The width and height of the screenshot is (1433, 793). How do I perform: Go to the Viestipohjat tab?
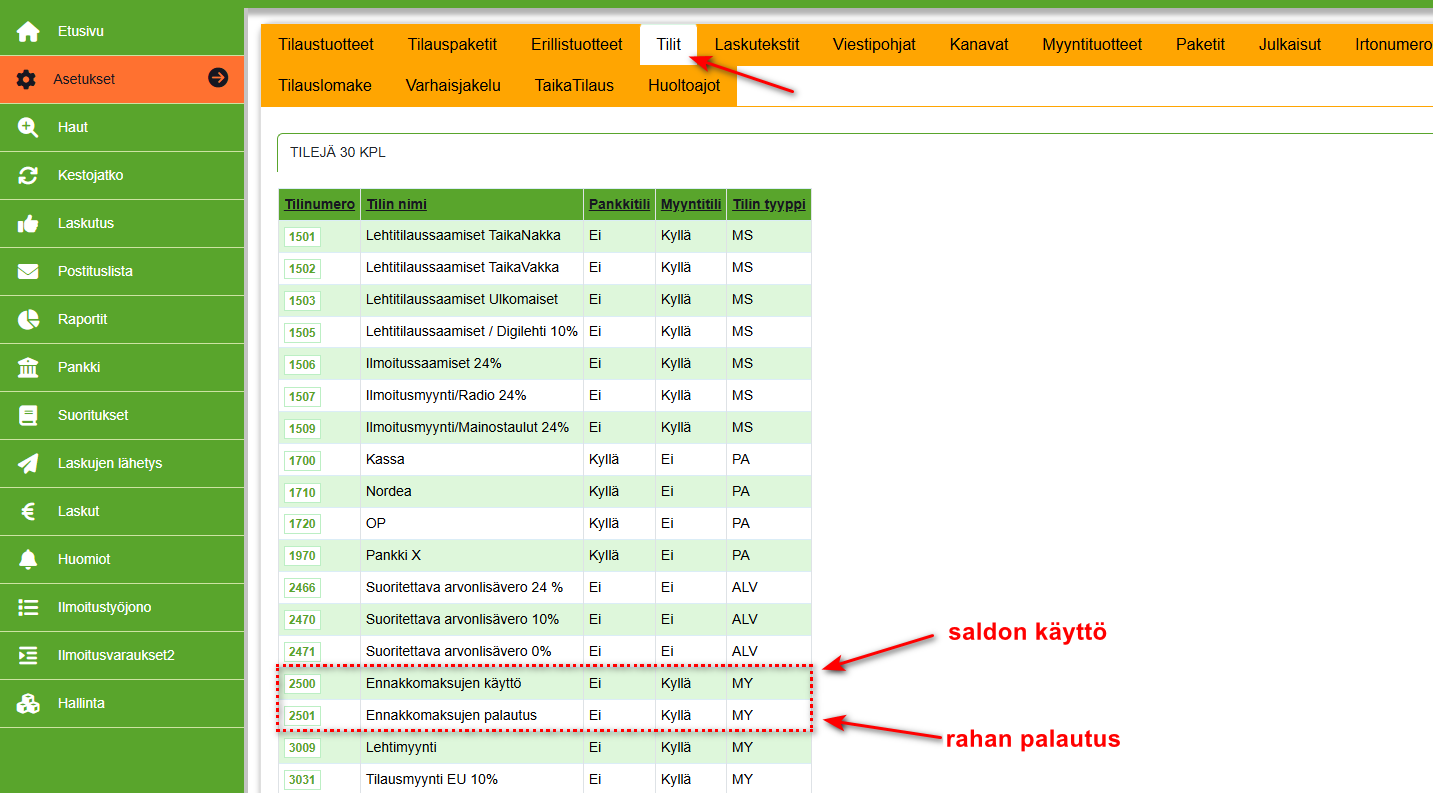coord(874,45)
